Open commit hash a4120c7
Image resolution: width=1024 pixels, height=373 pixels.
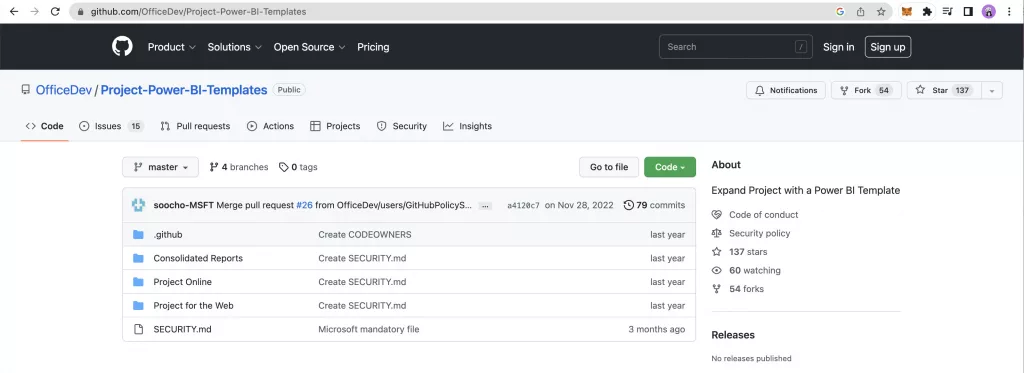click(524, 205)
